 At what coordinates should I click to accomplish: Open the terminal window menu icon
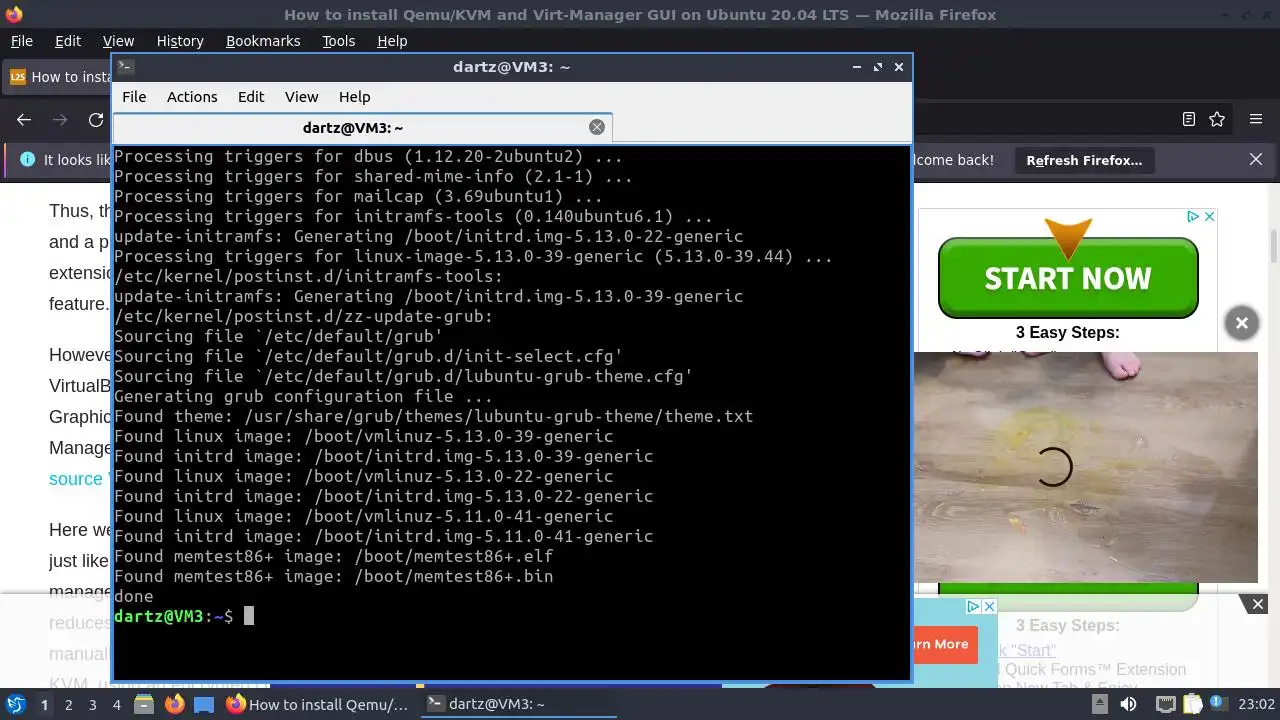[x=125, y=67]
